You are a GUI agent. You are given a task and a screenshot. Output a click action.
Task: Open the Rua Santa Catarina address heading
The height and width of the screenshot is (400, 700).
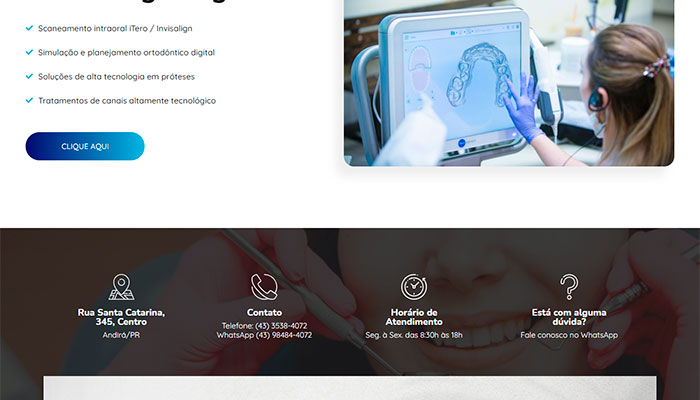coord(121,317)
